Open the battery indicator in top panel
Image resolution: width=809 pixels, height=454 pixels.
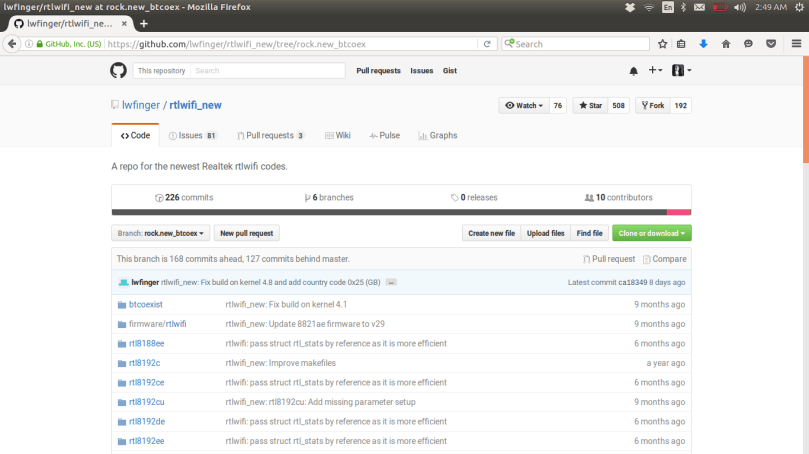720,7
